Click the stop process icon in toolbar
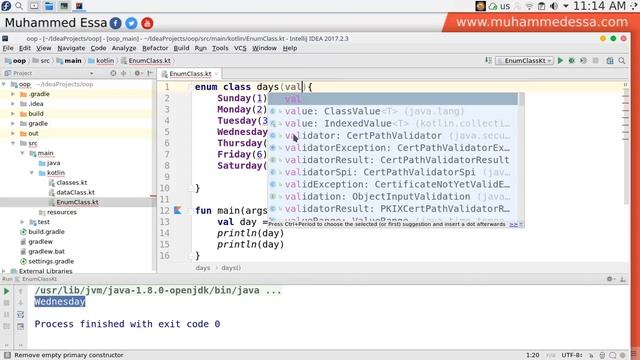Viewport: 640px width, 360px height. click(x=596, y=60)
